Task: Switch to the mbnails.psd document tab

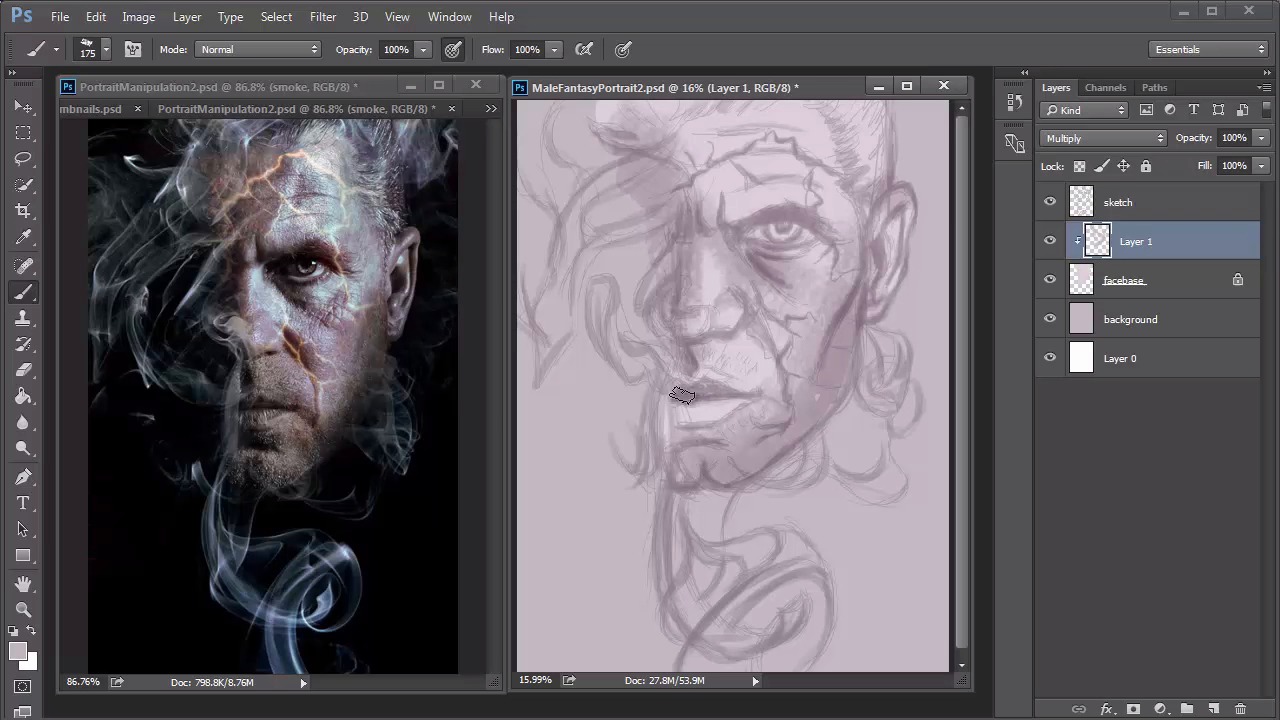Action: tap(92, 109)
